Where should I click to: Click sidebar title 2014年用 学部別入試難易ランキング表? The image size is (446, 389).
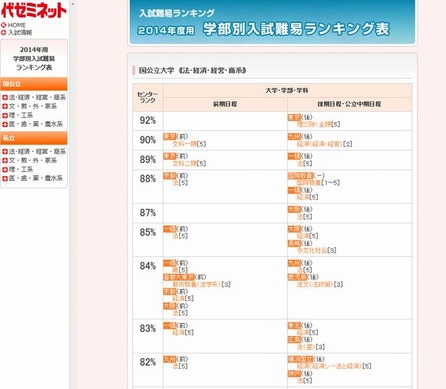tap(34, 58)
